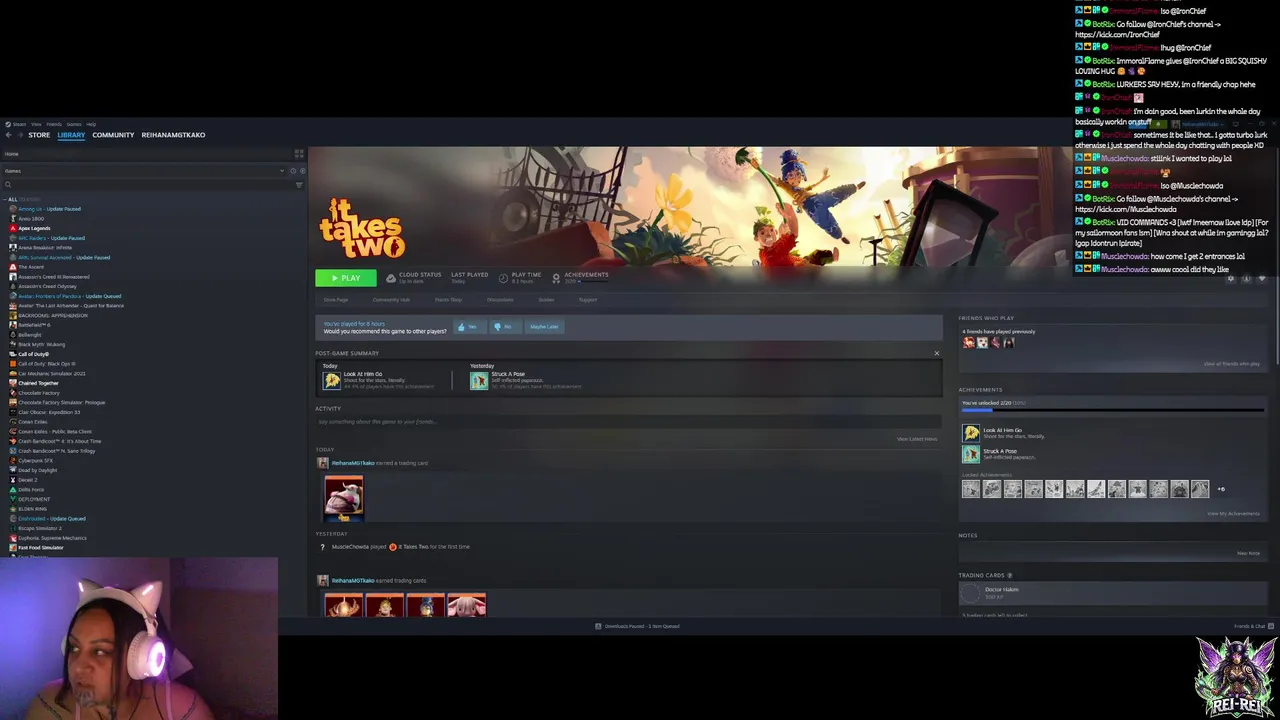Click the Achievements medal icon in header

click(x=556, y=278)
